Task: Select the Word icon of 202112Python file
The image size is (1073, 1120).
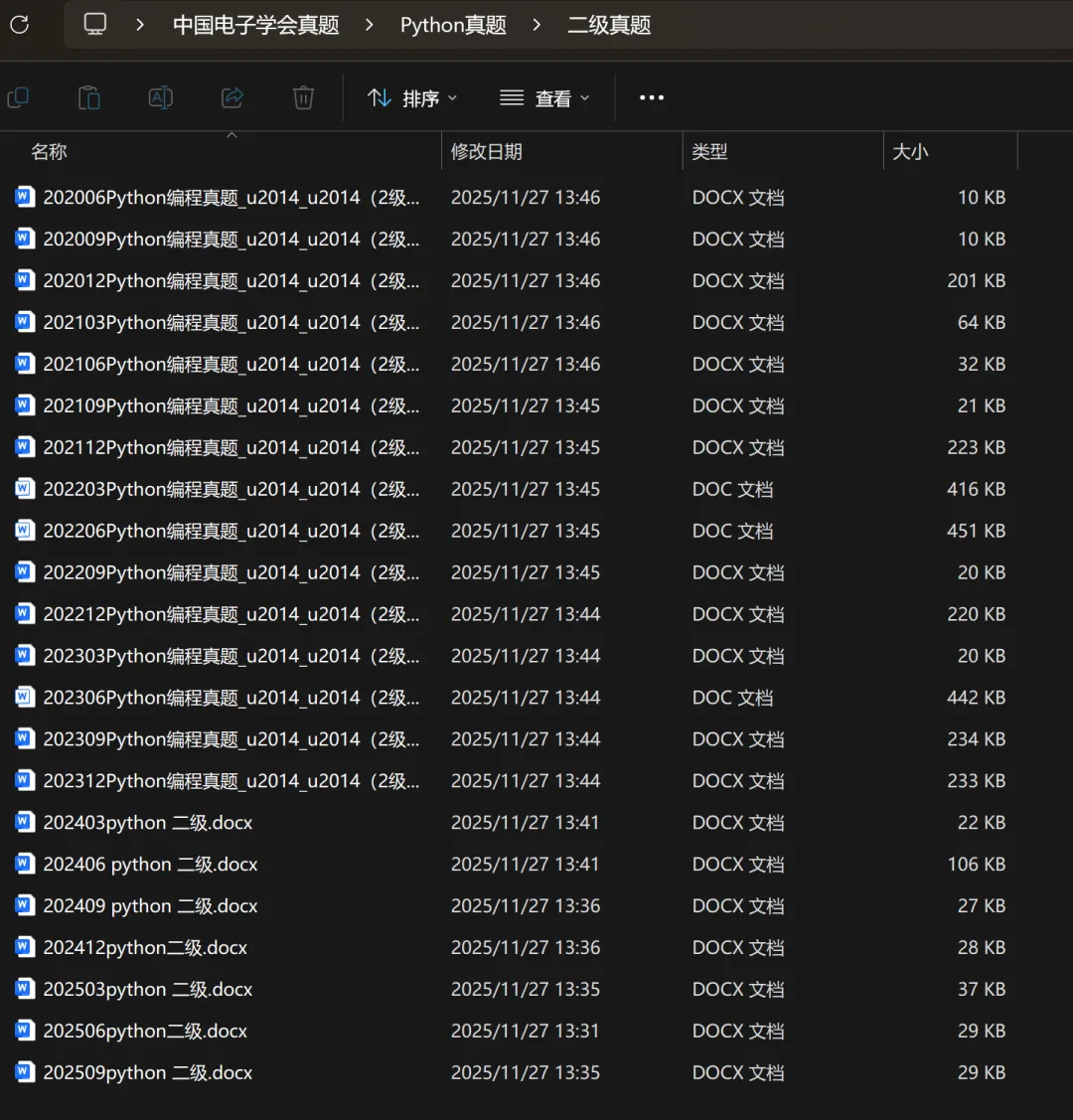Action: point(25,446)
